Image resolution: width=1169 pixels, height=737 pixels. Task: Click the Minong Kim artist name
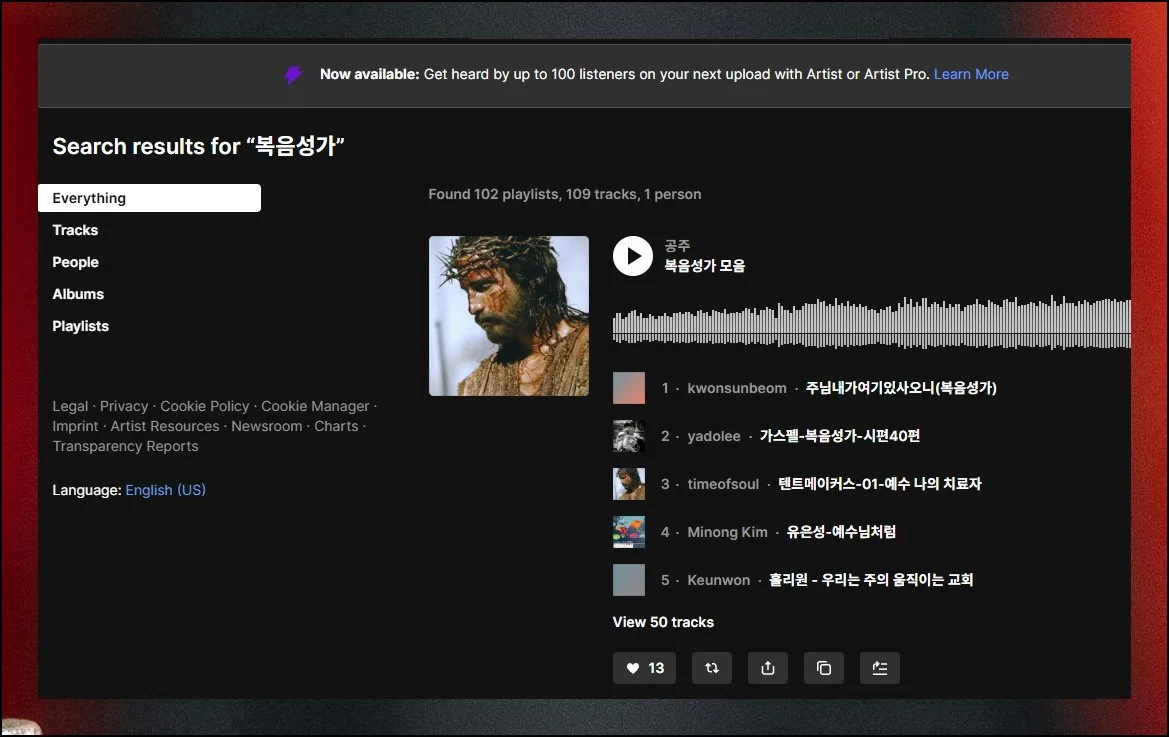[x=727, y=532]
